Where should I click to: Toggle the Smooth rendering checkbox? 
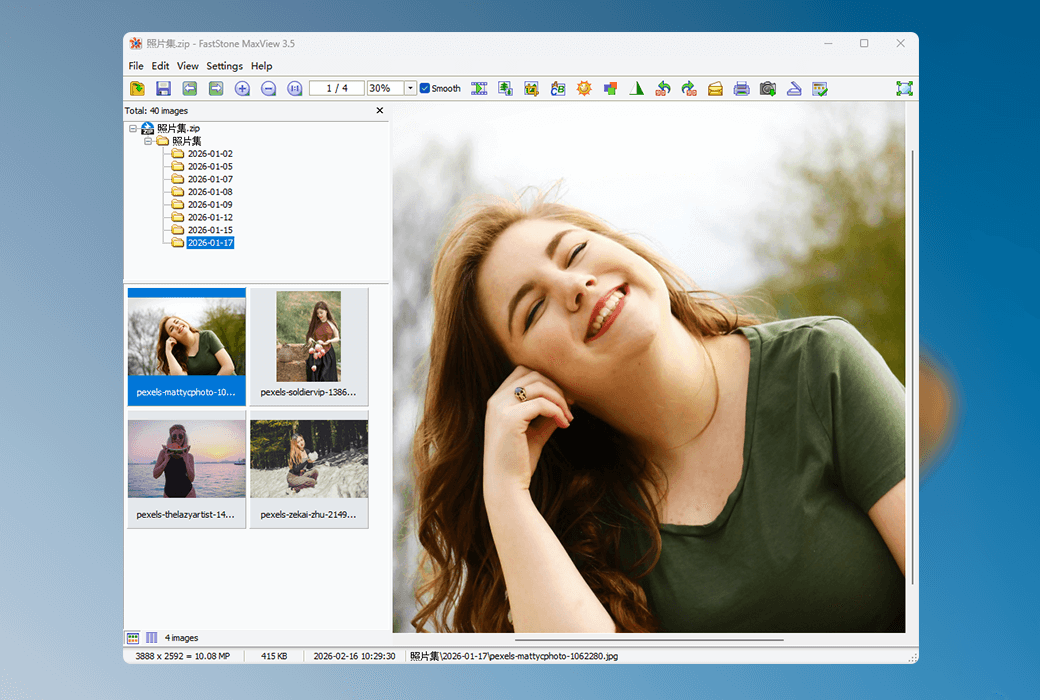pyautogui.click(x=424, y=88)
